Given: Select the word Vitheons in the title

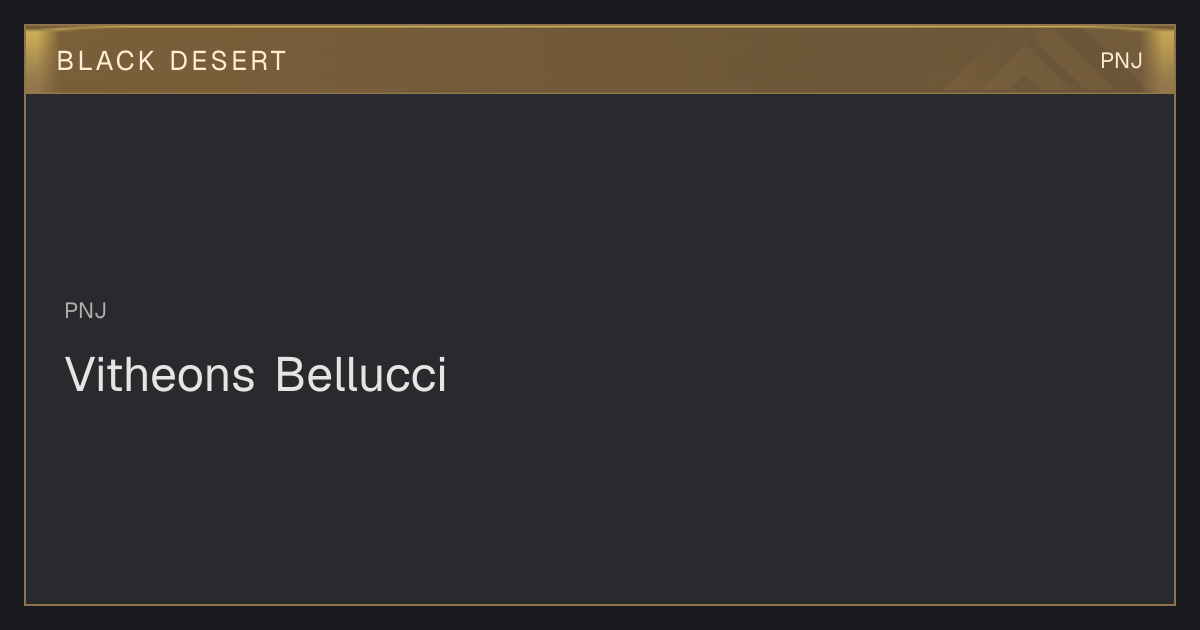Looking at the screenshot, I should coord(160,375).
